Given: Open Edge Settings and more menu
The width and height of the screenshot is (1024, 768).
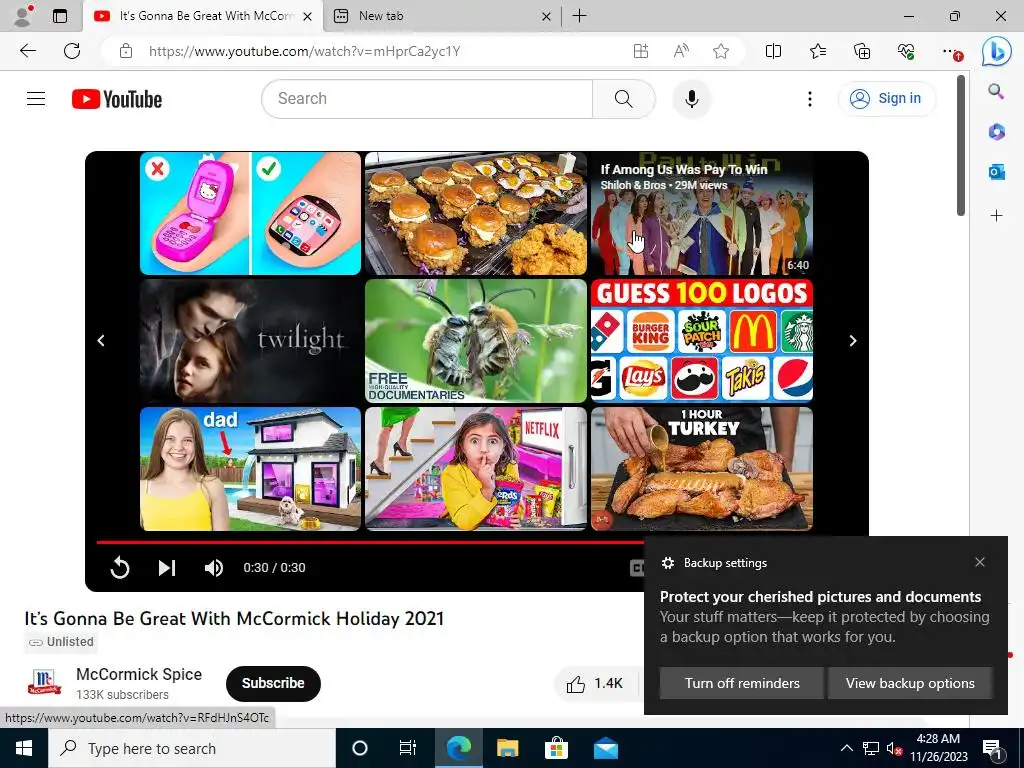Looking at the screenshot, I should point(951,51).
